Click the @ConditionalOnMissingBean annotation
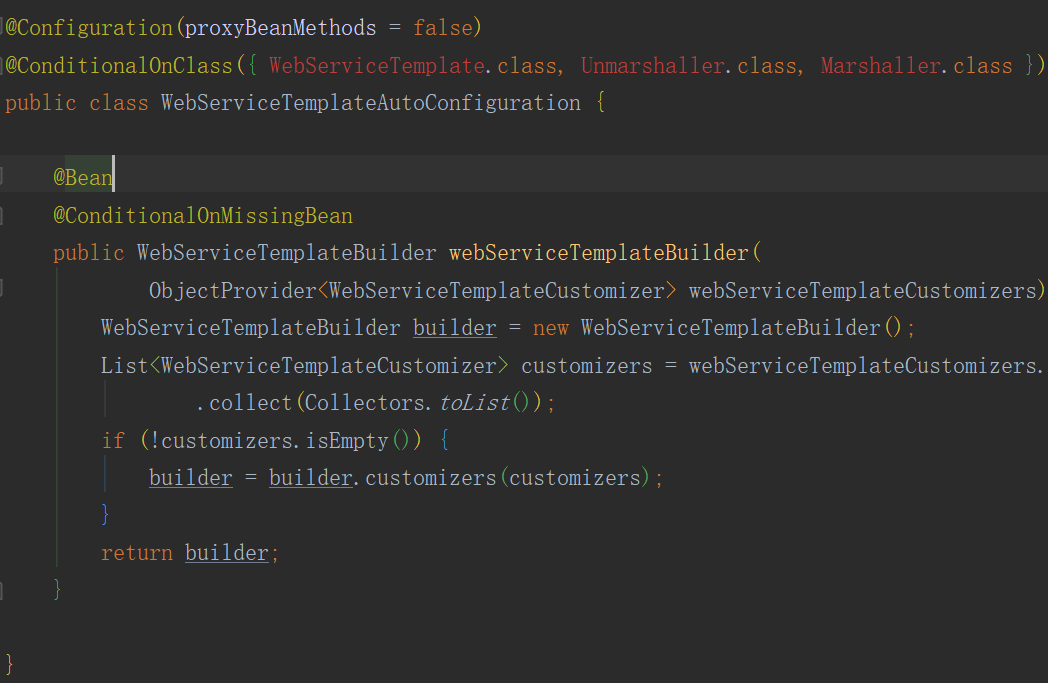Viewport: 1048px width, 683px height. (x=203, y=215)
